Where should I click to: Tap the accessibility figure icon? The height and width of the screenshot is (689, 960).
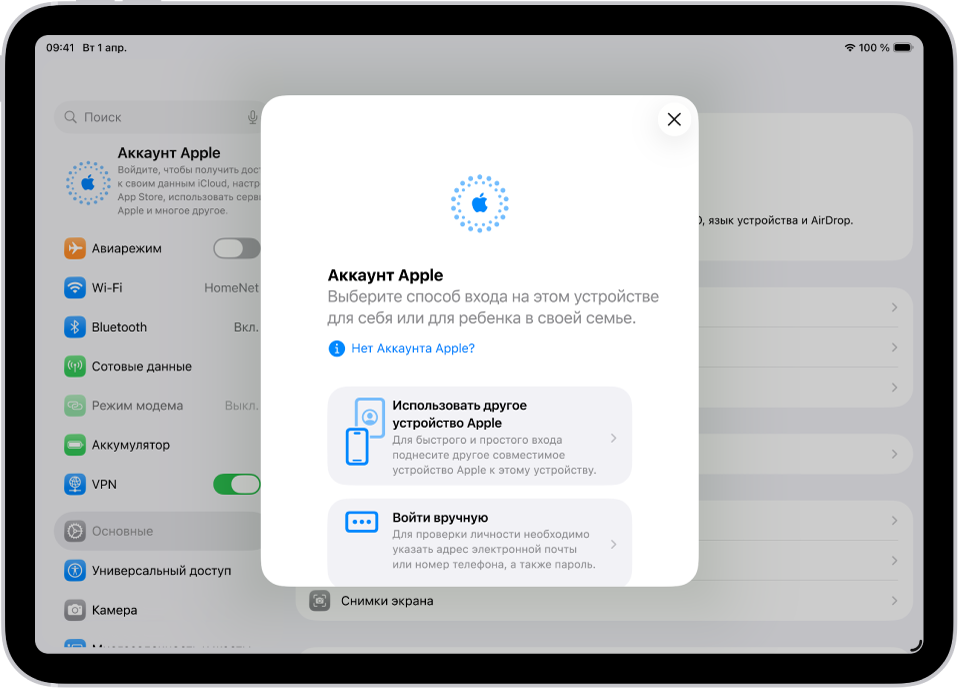75,570
